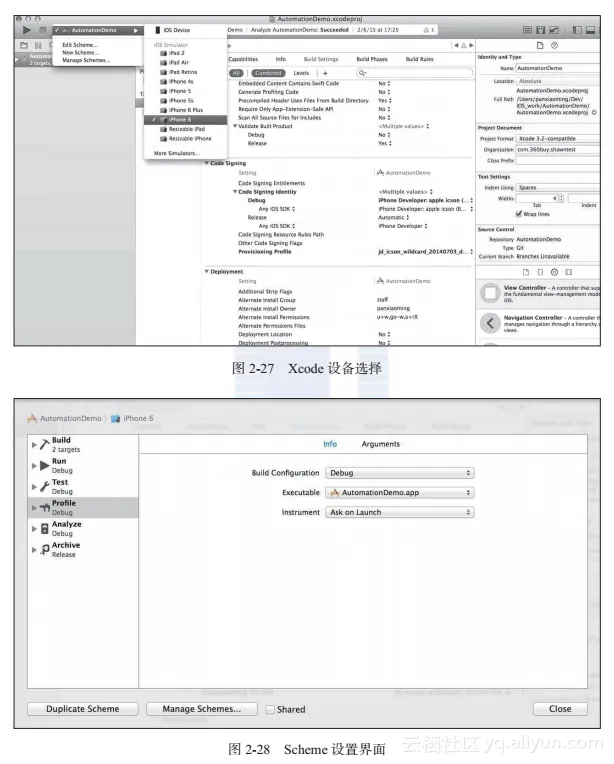Click the Close button in scheme sheet
614x764 pixels.
[x=560, y=709]
